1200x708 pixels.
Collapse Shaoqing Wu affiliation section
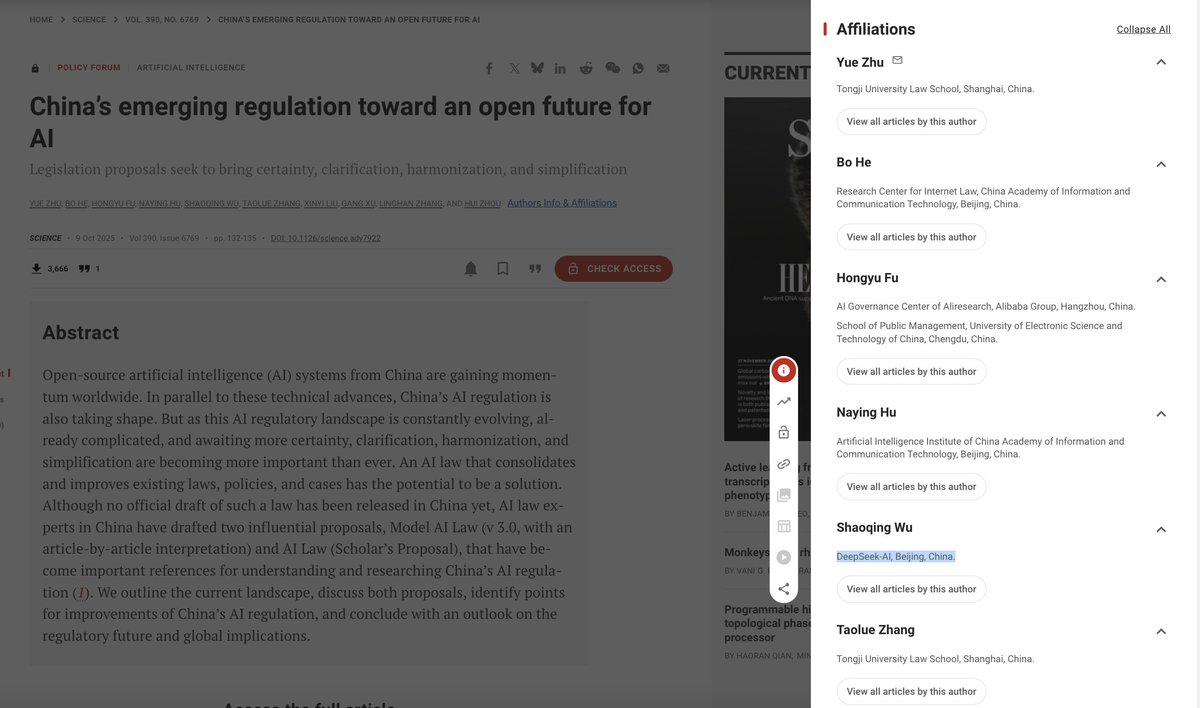1161,529
